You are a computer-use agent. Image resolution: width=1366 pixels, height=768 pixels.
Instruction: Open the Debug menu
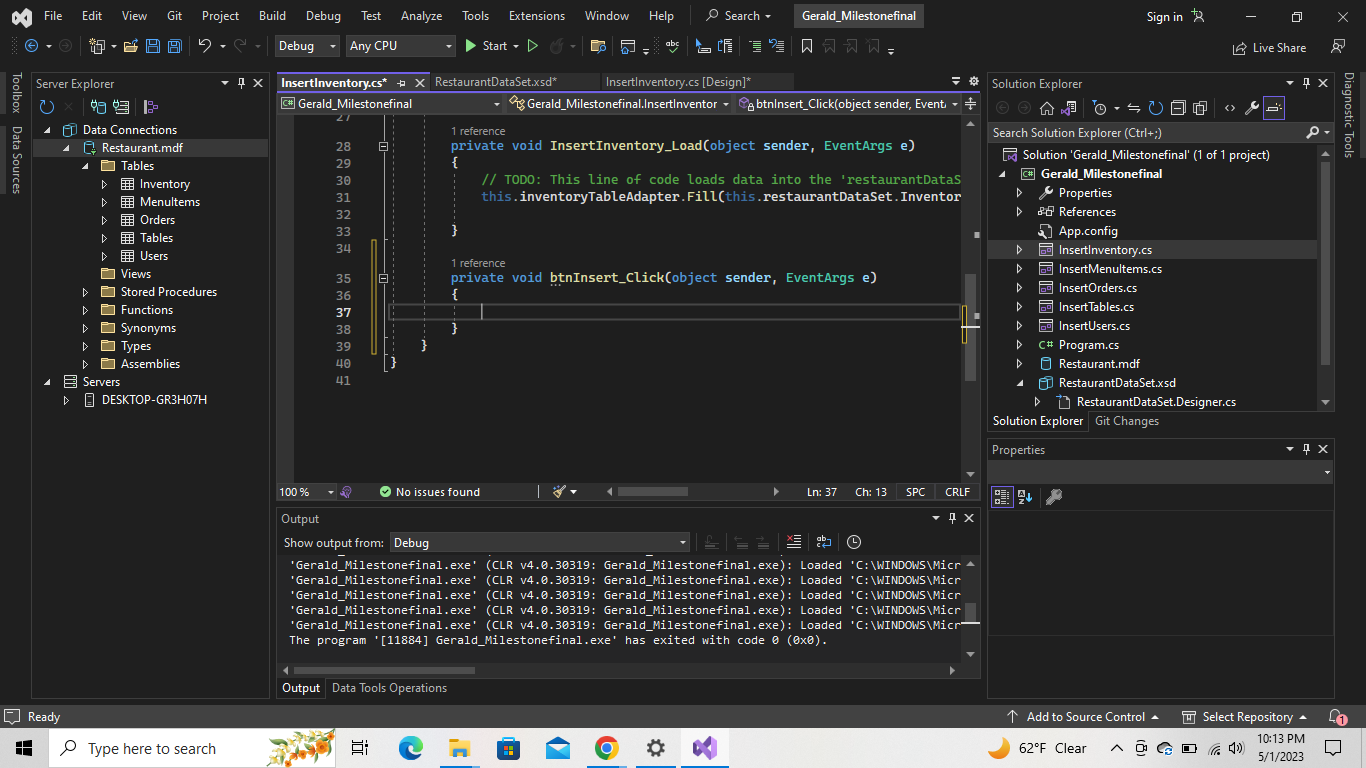click(323, 15)
